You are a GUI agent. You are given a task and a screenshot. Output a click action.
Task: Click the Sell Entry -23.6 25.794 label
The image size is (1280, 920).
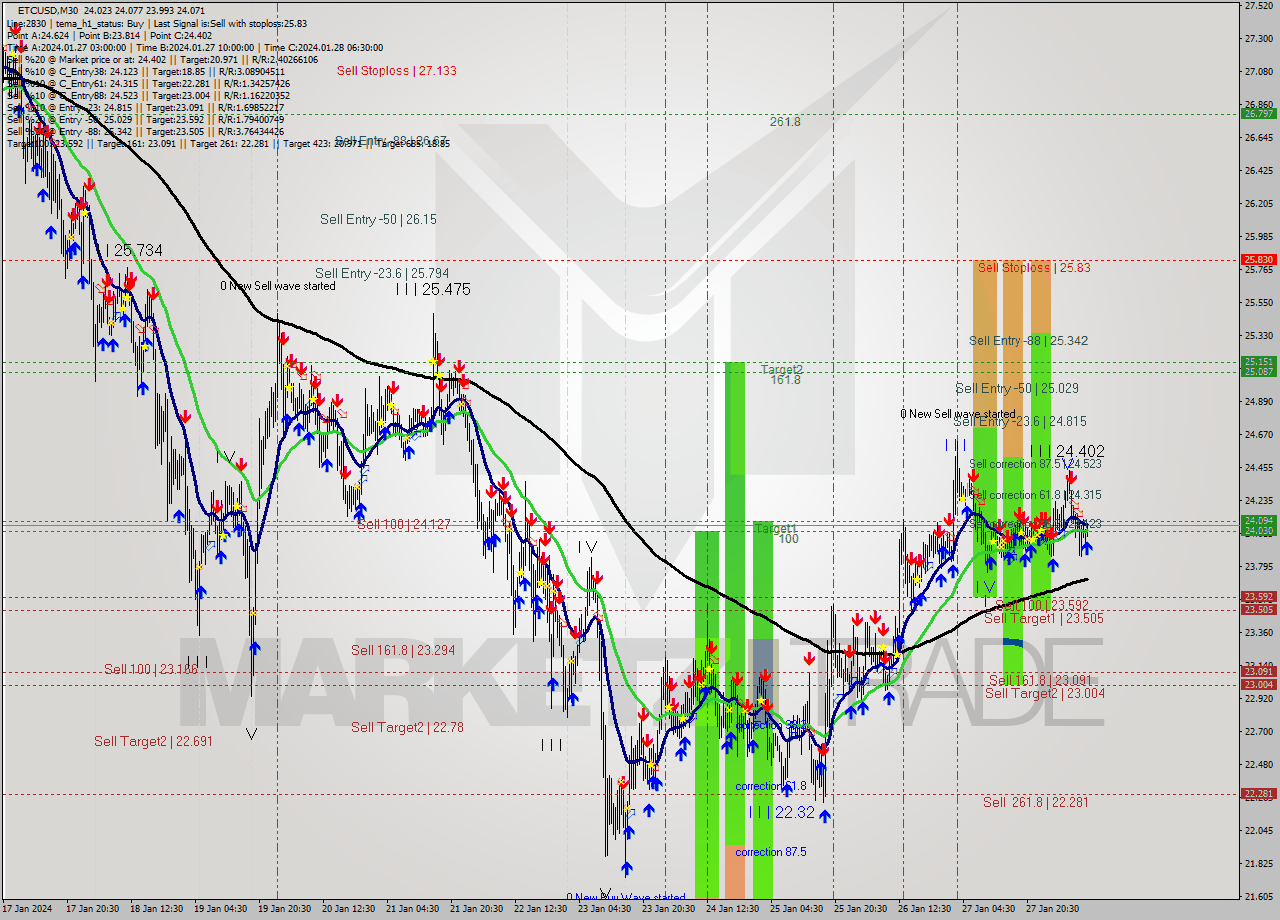click(x=382, y=273)
